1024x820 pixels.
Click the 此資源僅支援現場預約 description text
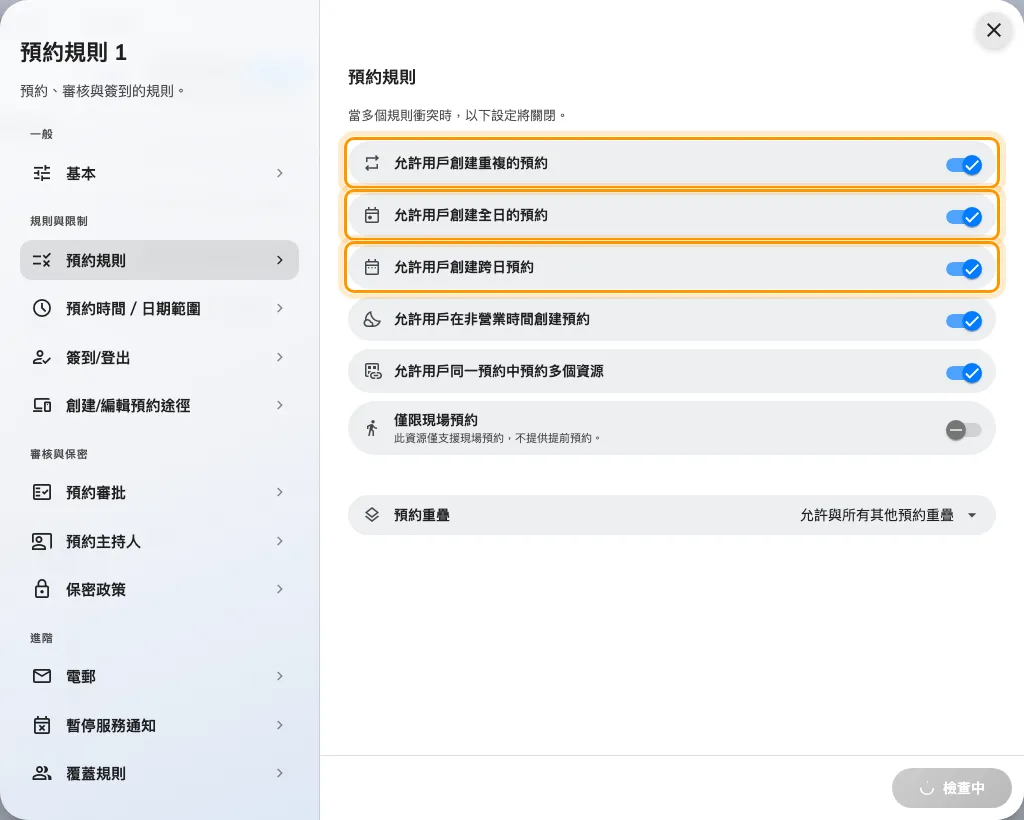point(497,438)
